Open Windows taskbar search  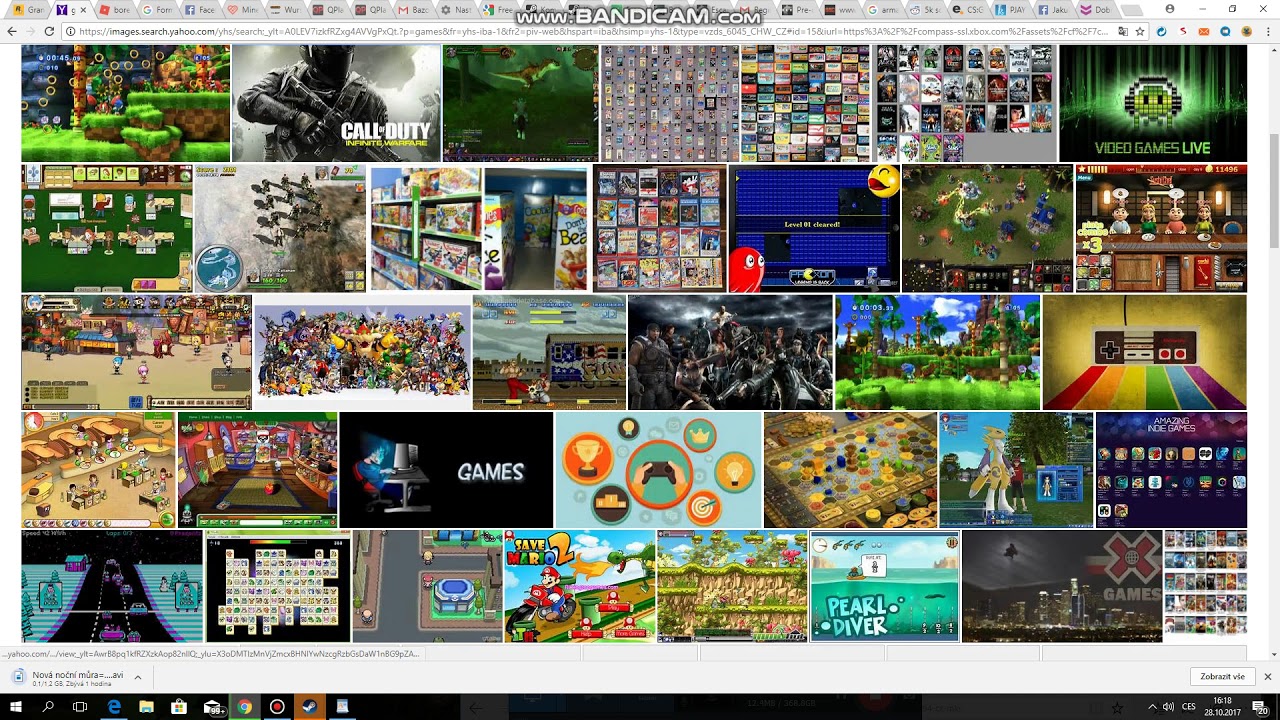pos(48,707)
